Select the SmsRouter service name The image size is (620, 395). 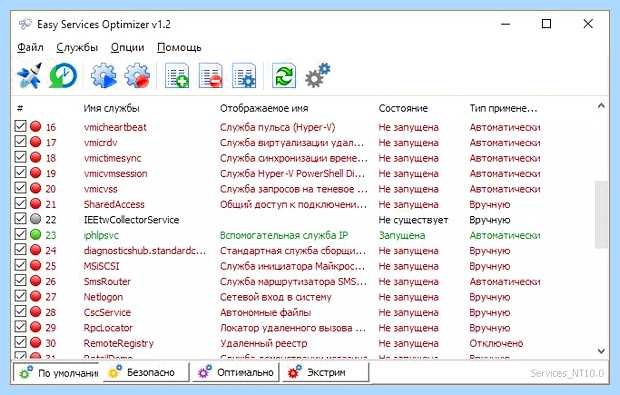pyautogui.click(x=107, y=281)
